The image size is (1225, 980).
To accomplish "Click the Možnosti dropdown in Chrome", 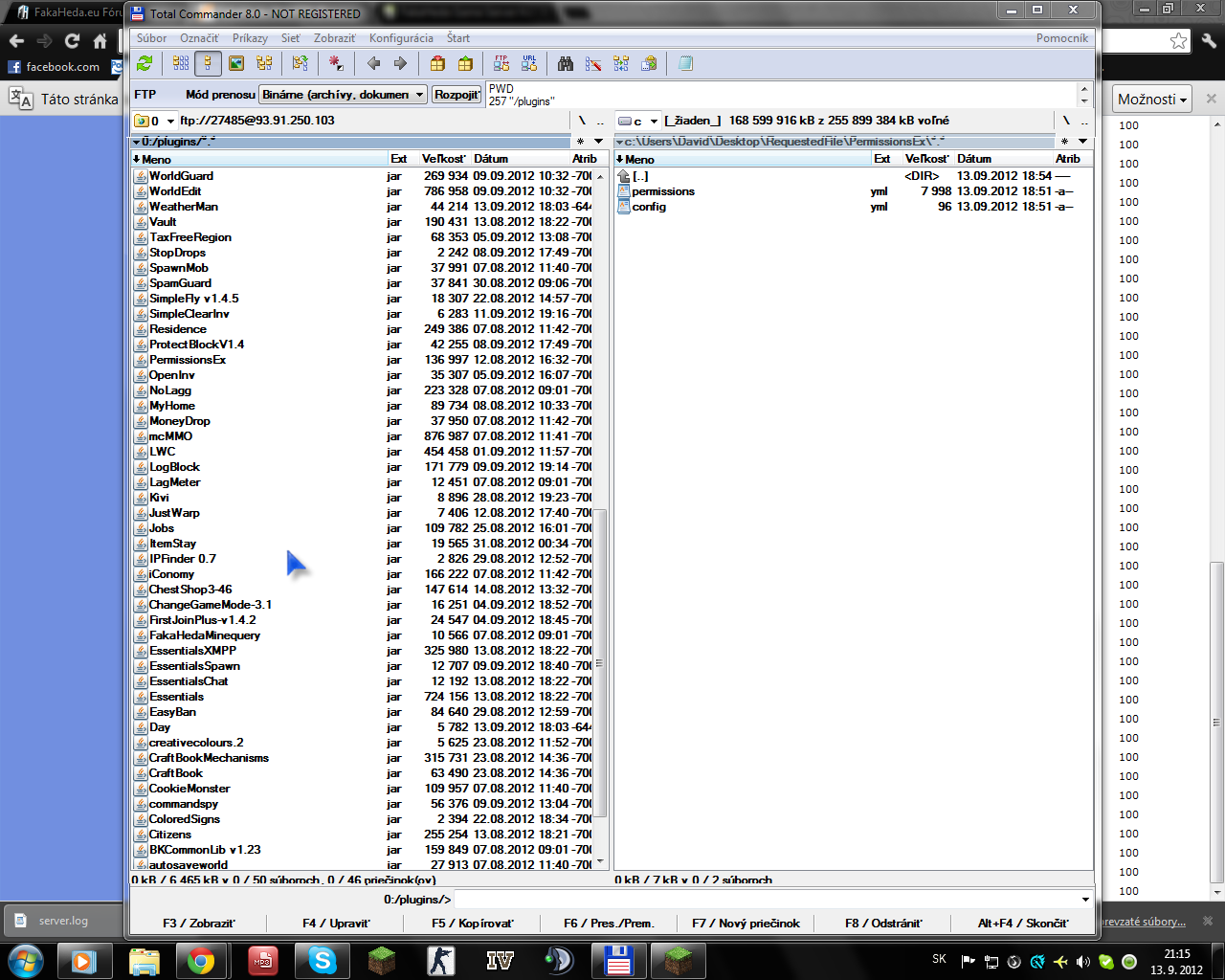I will click(1153, 99).
